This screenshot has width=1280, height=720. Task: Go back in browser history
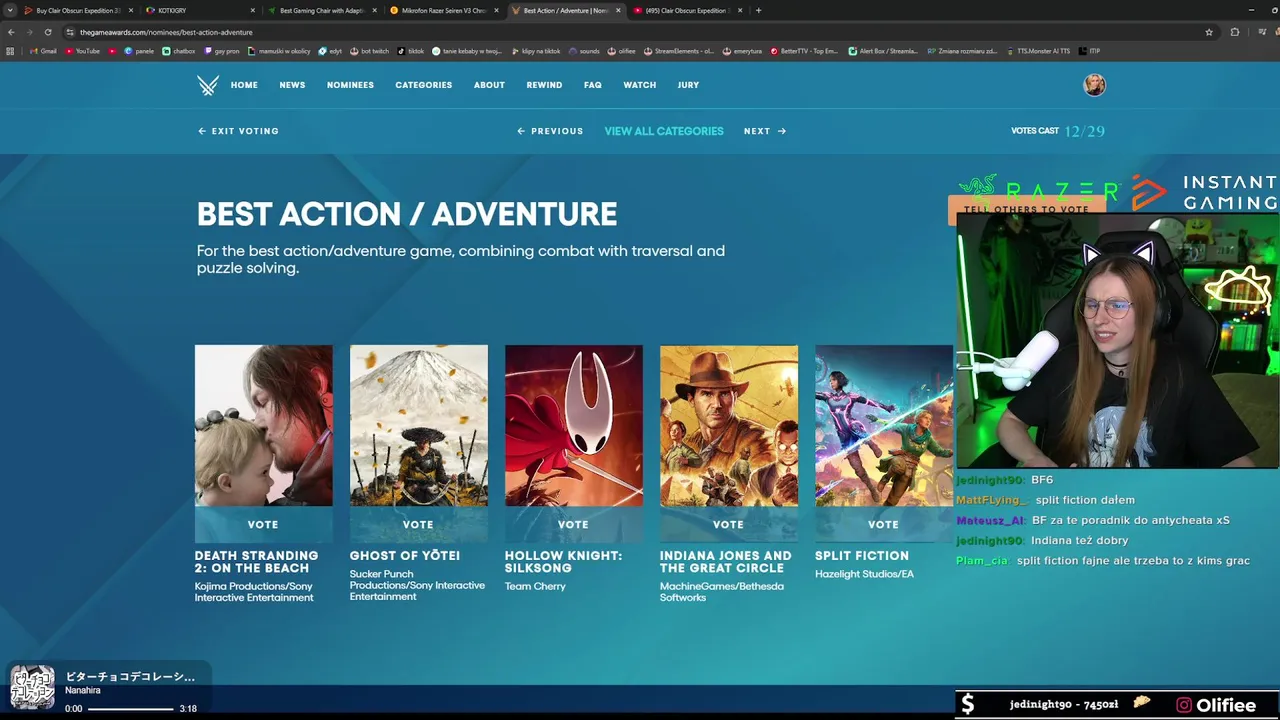[x=11, y=32]
